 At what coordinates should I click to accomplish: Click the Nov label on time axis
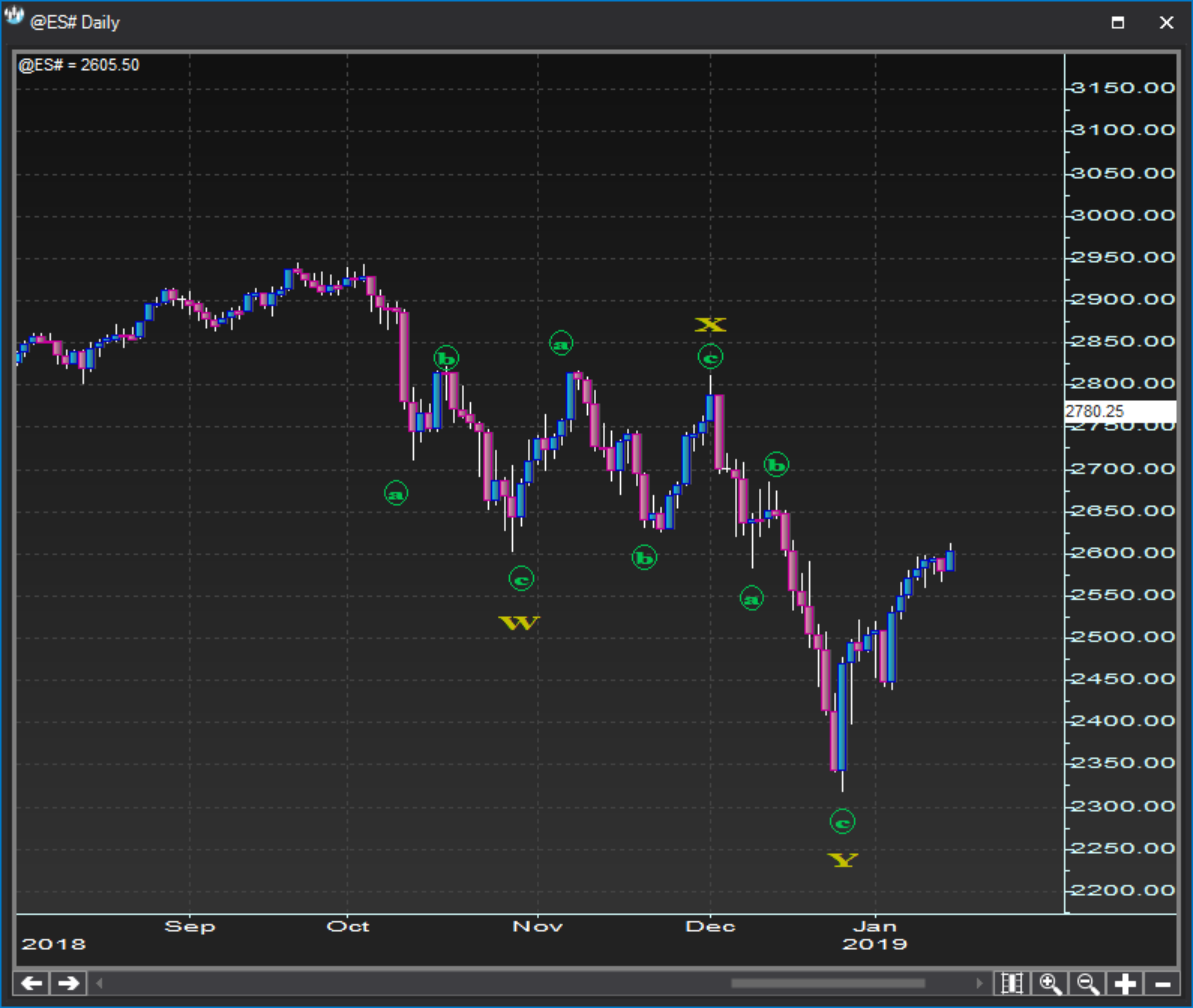tap(538, 927)
